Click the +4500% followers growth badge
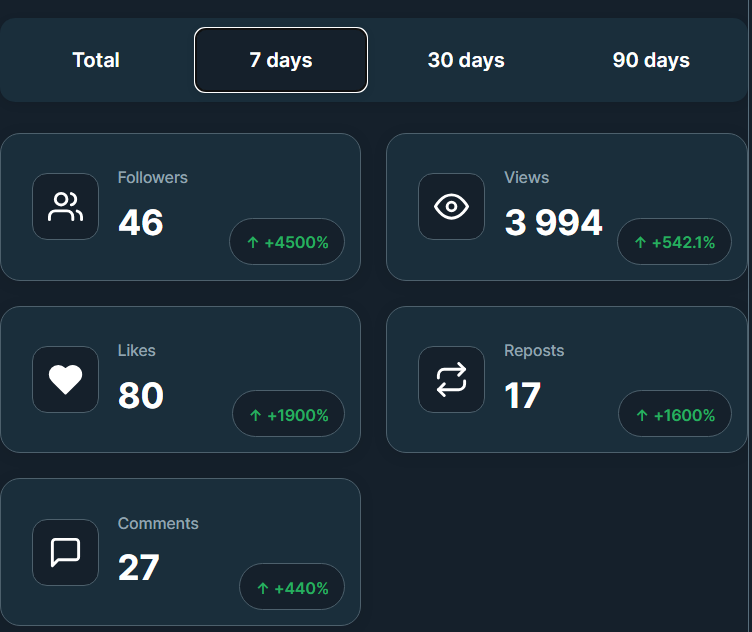Screen dimensions: 752x632 (287, 242)
